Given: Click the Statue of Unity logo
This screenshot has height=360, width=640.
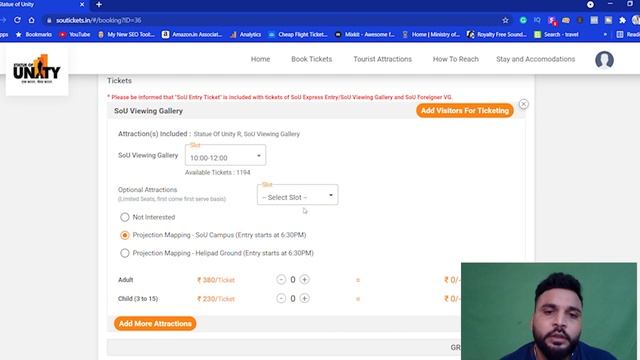Looking at the screenshot, I should point(37,69).
